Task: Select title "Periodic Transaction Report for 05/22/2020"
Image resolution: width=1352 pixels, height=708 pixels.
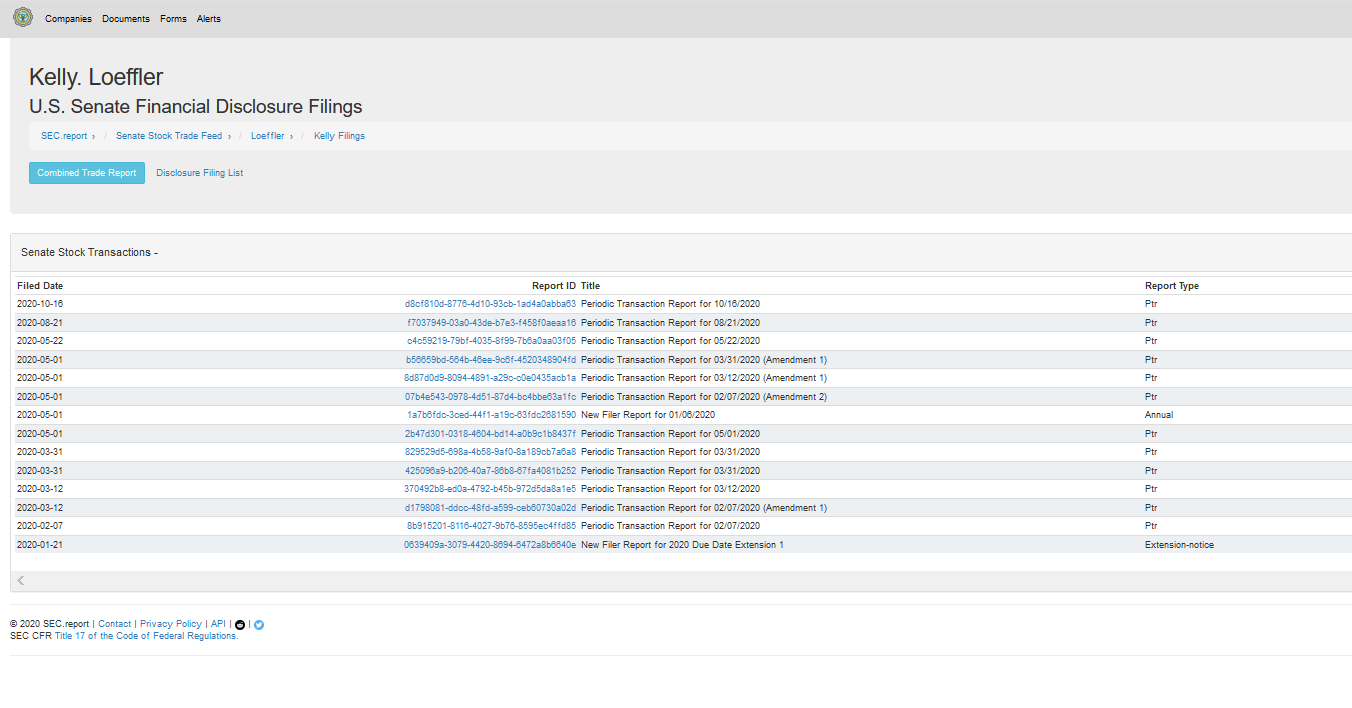Action: tap(670, 341)
